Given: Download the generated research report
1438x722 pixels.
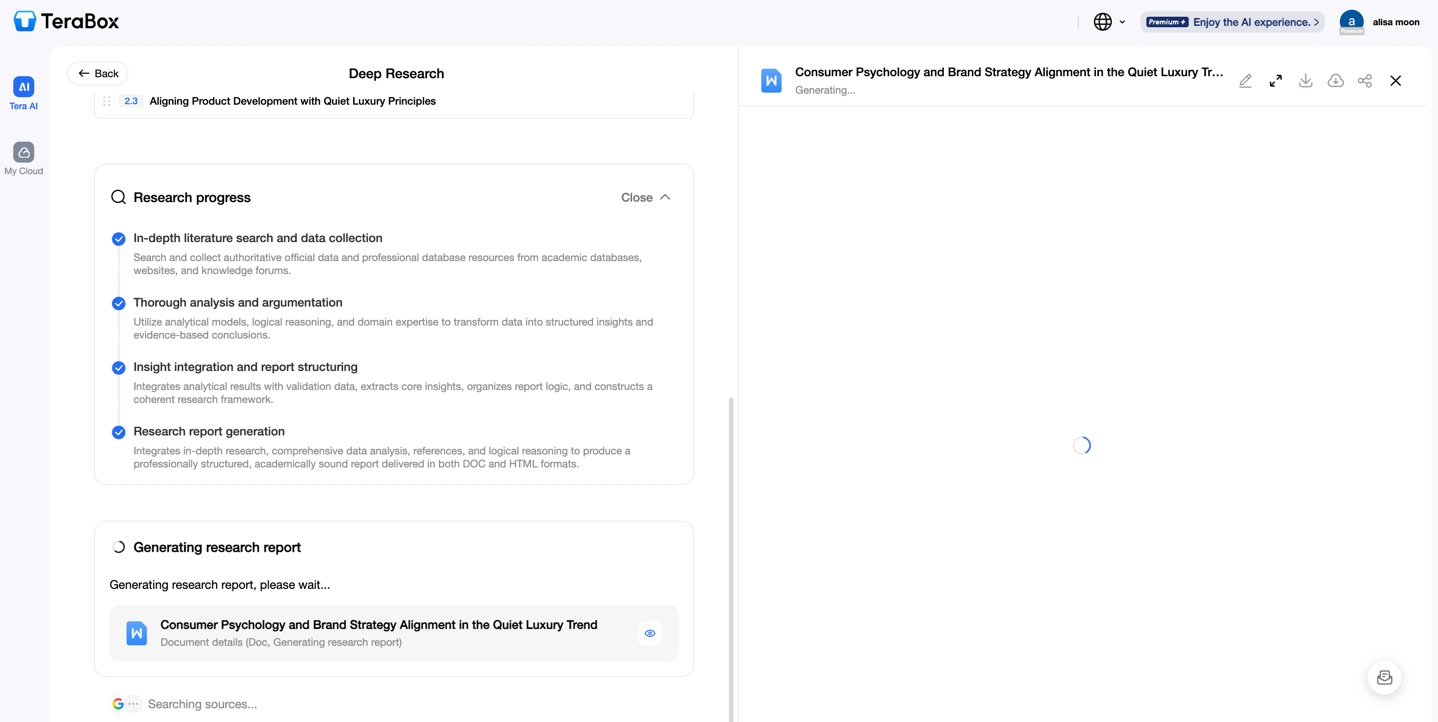Looking at the screenshot, I should tap(1305, 80).
